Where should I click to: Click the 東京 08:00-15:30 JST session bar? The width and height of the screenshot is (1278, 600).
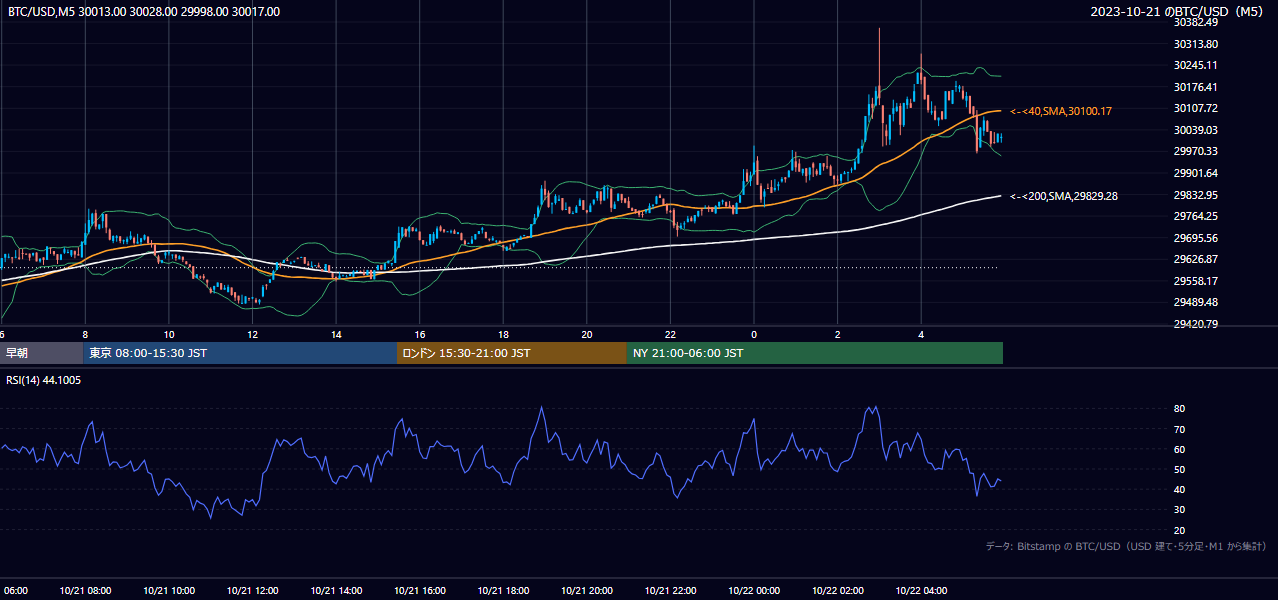click(240, 353)
